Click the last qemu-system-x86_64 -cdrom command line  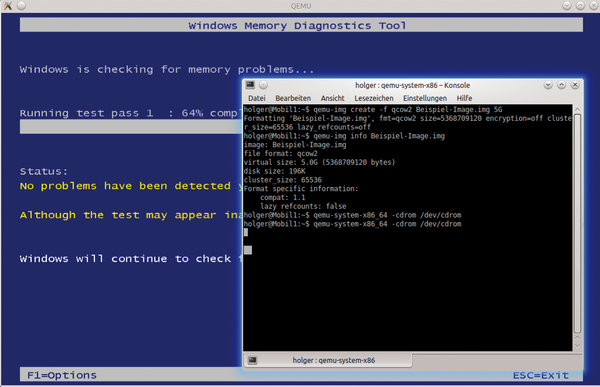352,224
